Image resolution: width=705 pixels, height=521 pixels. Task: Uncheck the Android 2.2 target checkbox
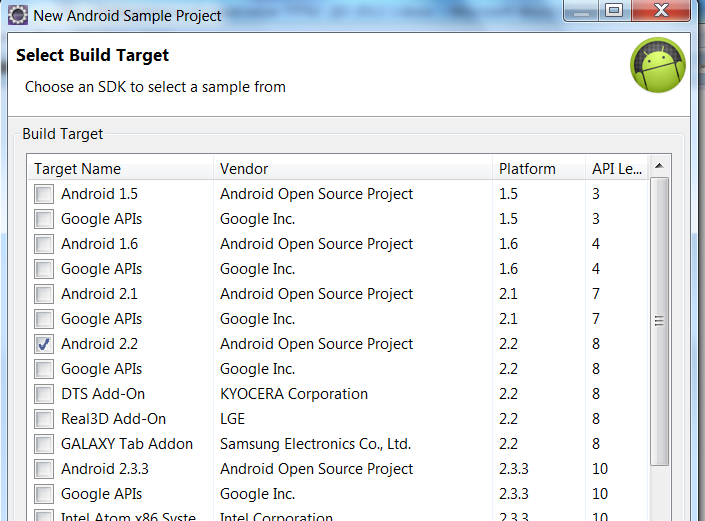coord(44,344)
